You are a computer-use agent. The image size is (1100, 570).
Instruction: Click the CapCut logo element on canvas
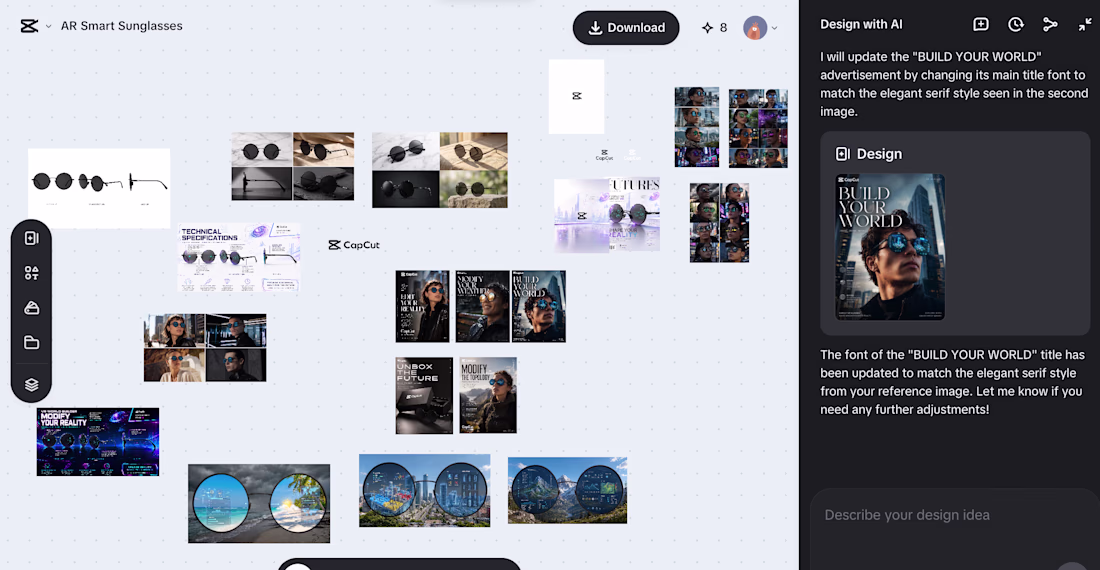coord(354,245)
